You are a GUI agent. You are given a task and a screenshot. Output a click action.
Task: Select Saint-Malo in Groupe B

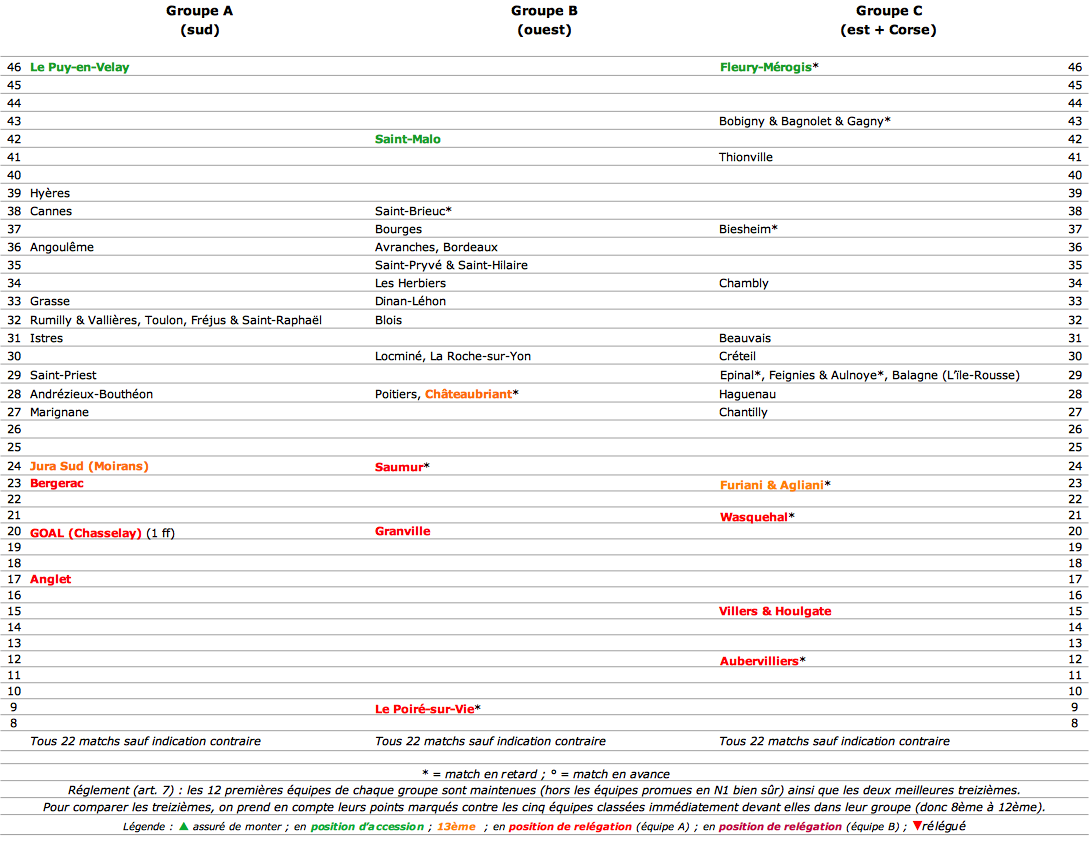[x=408, y=139]
